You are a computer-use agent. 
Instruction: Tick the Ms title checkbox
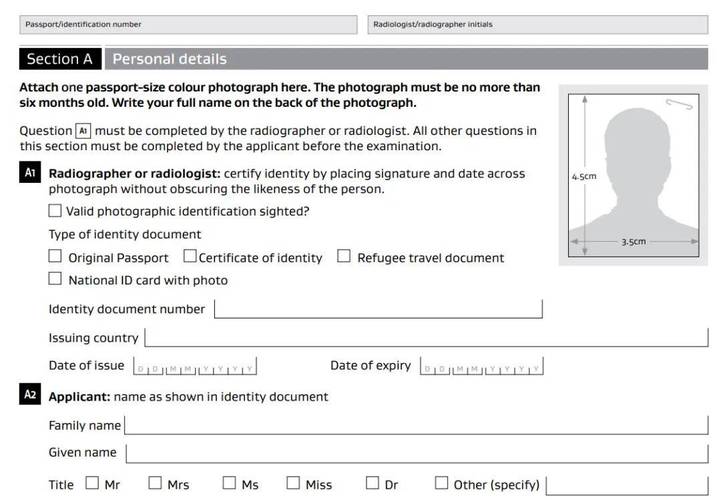point(229,484)
